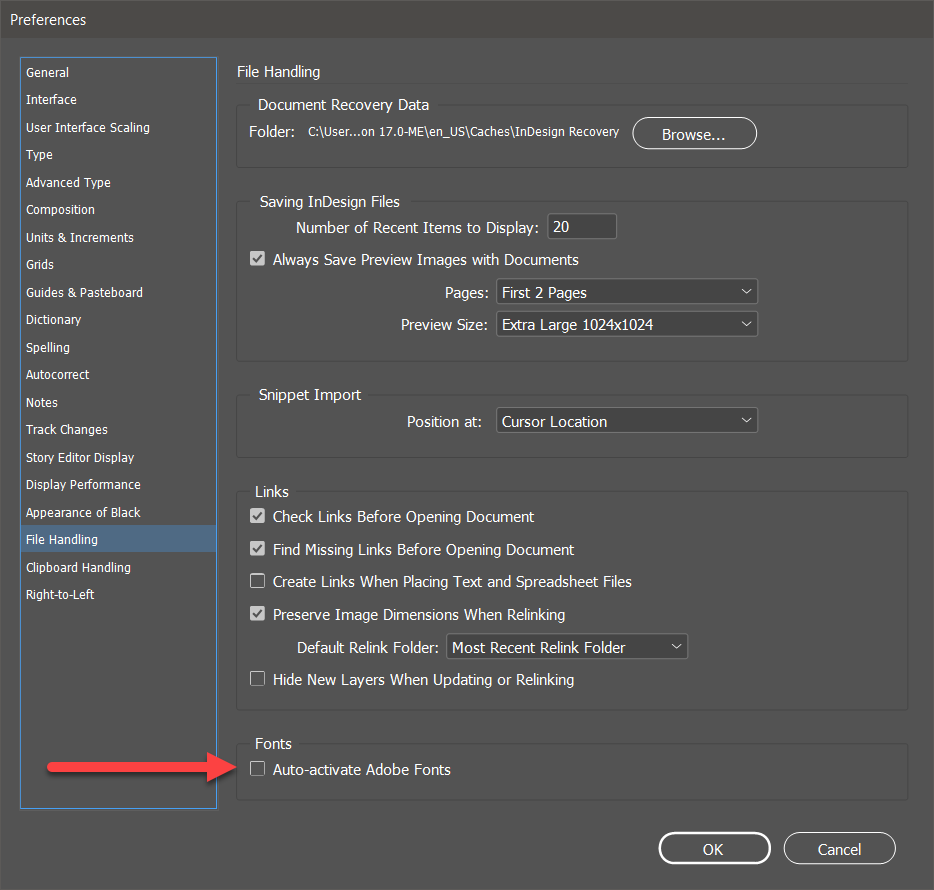This screenshot has height=890, width=934.
Task: Select Appearance of Black
Action: pyautogui.click(x=118, y=512)
